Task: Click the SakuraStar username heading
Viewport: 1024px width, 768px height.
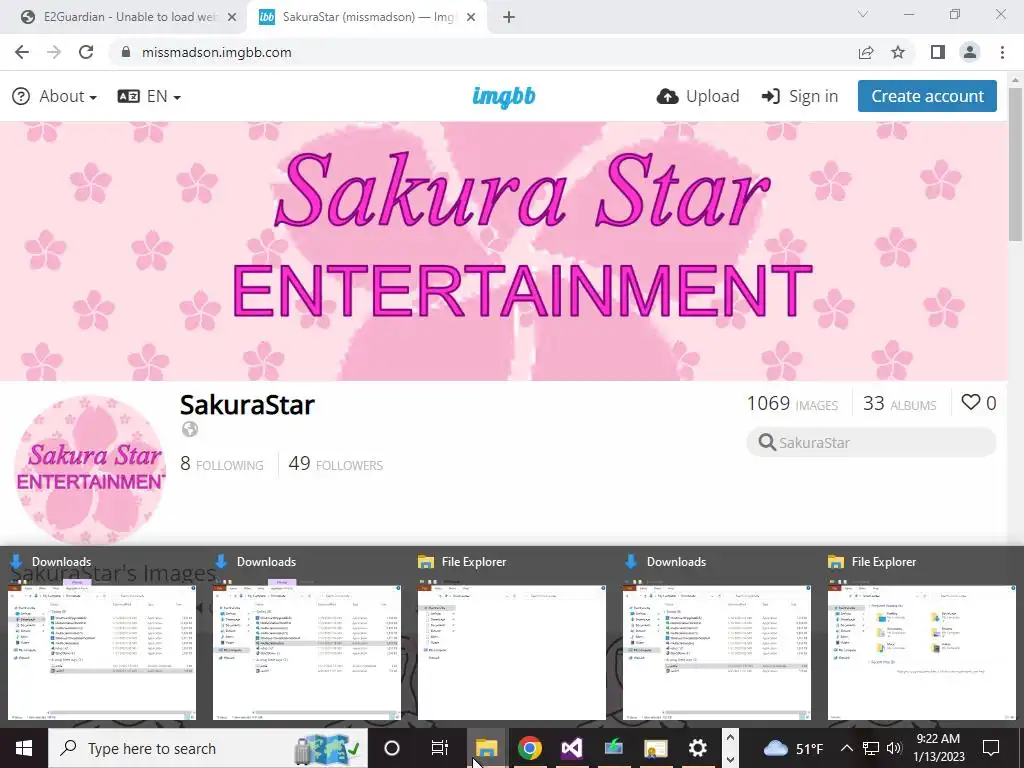Action: (247, 405)
